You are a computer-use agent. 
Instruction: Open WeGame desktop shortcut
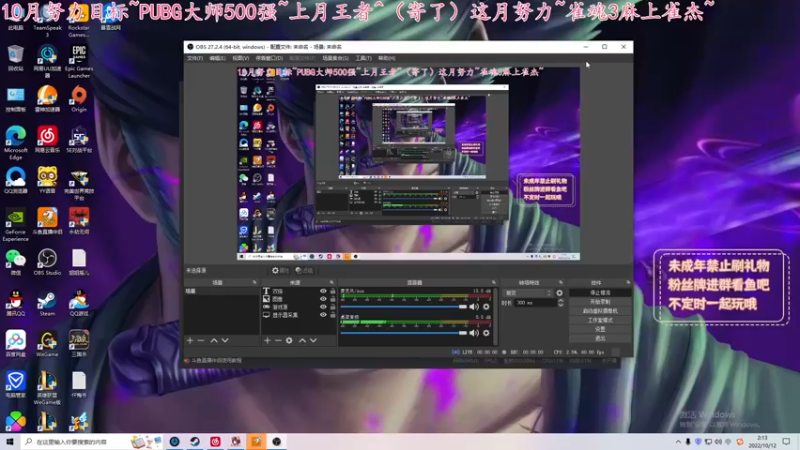coord(47,344)
